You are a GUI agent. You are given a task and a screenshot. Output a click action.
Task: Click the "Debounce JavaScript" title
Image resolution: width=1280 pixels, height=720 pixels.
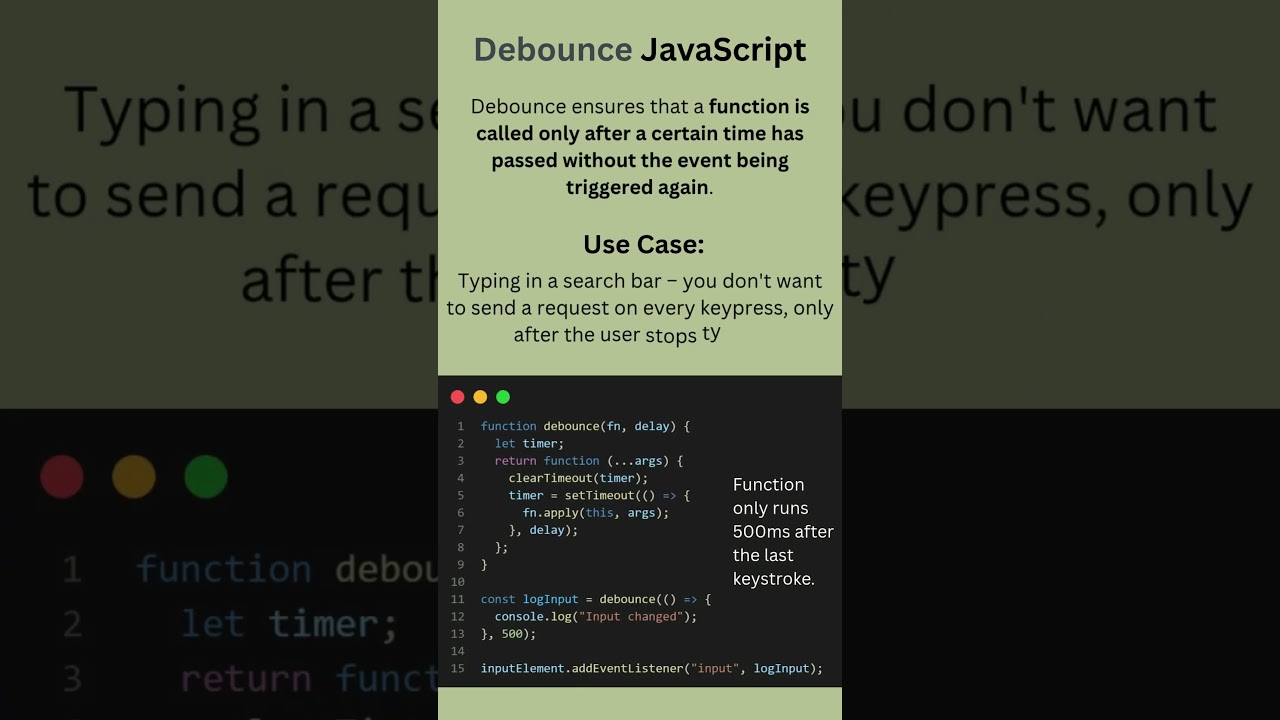point(640,50)
